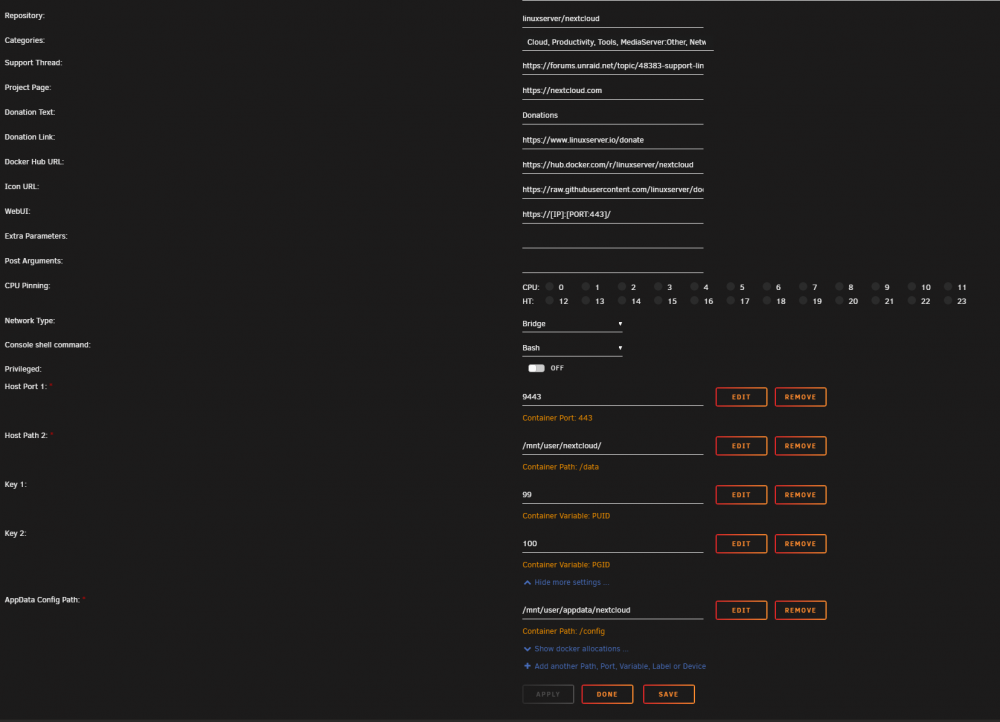The image size is (1000, 722).
Task: Focus the AppData Config Path field
Action: 612,610
